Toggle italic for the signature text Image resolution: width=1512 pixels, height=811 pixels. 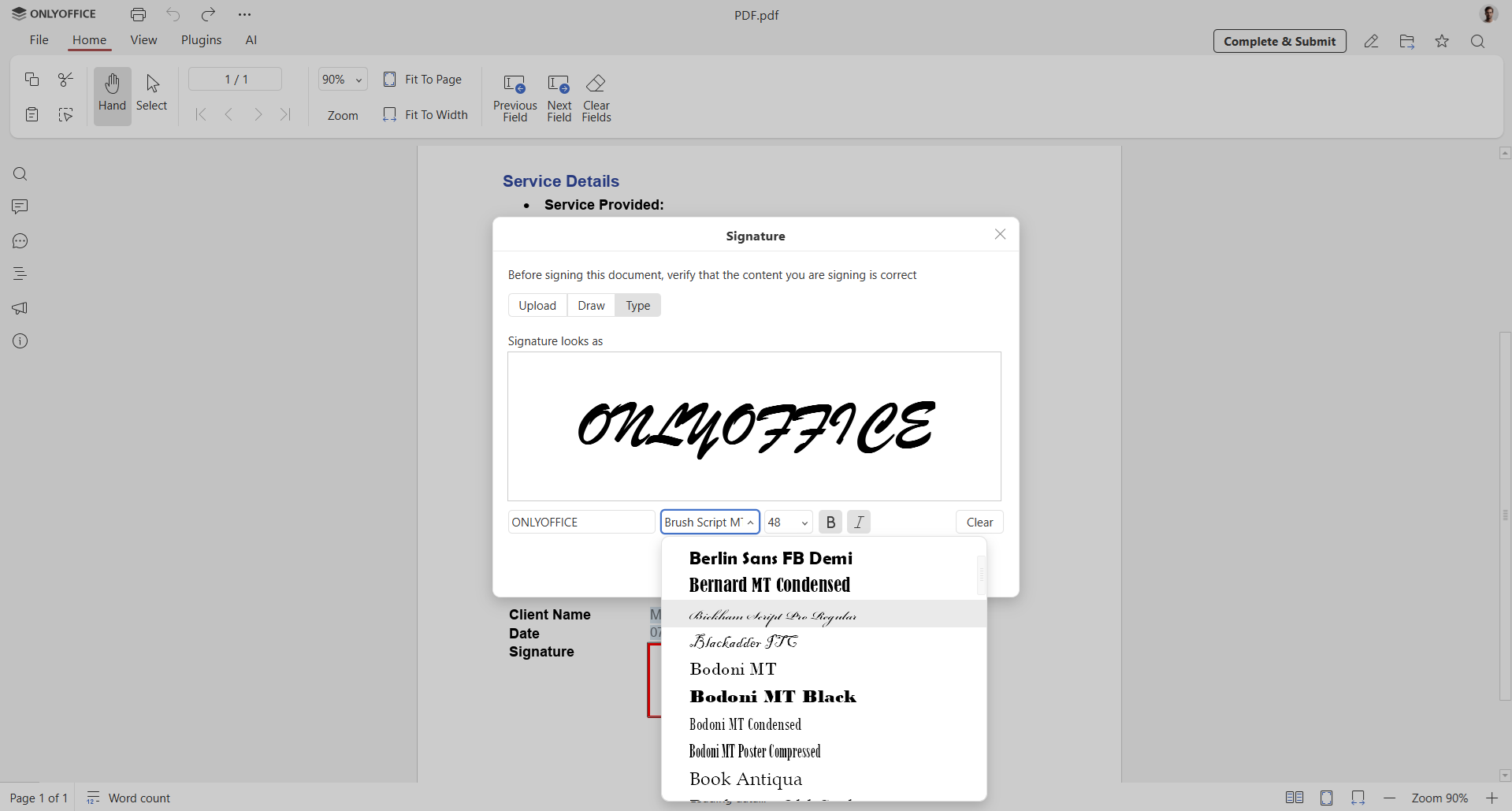point(859,521)
